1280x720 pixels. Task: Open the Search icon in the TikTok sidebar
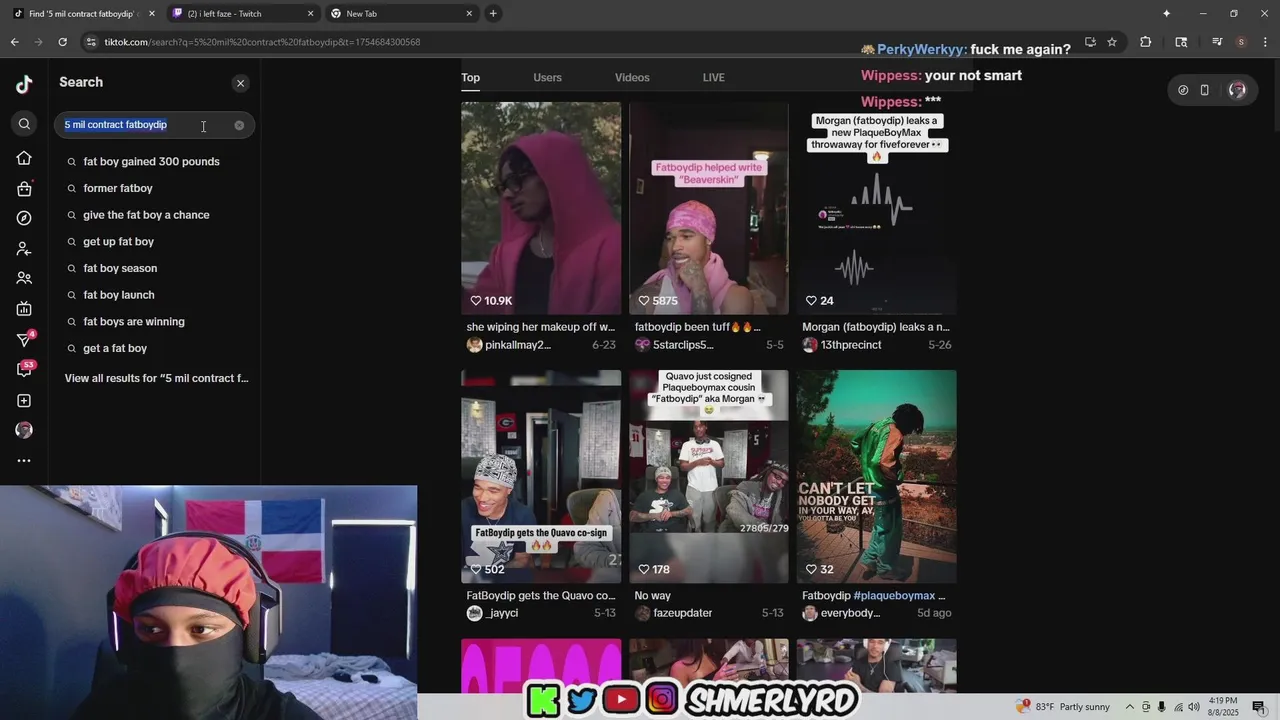[x=24, y=124]
